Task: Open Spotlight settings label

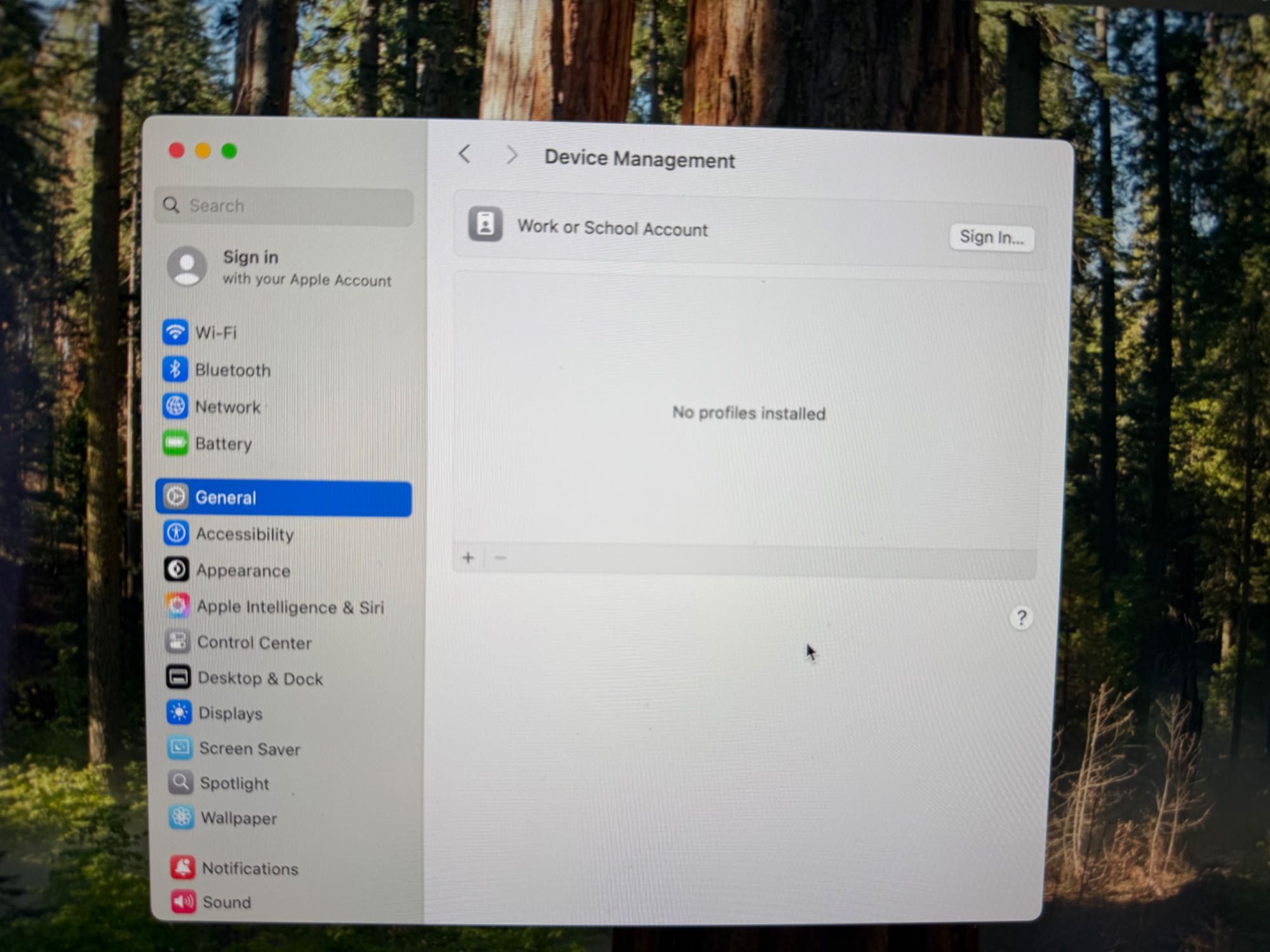Action: click(x=235, y=784)
